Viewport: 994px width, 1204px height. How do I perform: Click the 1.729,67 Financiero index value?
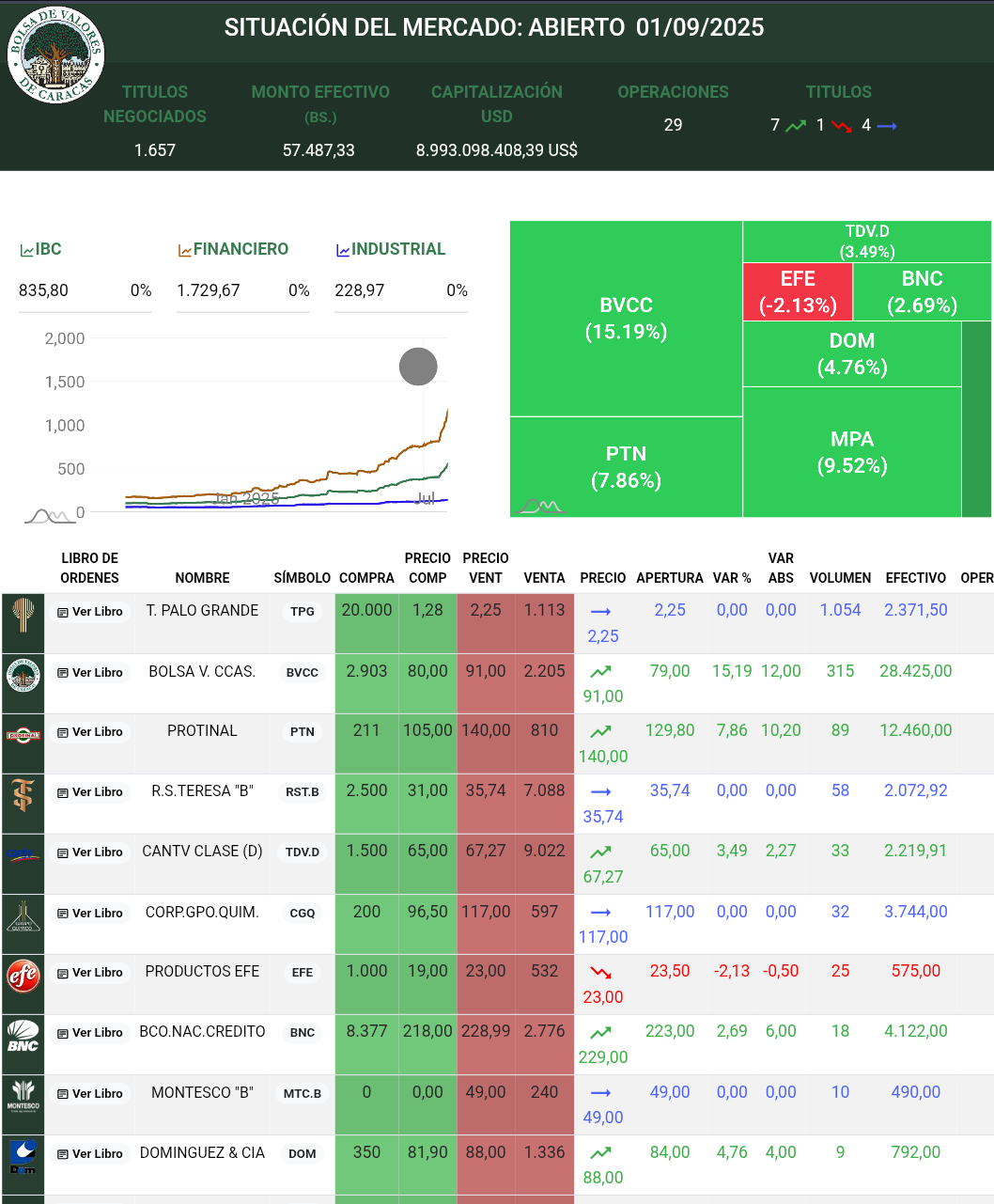[x=209, y=290]
